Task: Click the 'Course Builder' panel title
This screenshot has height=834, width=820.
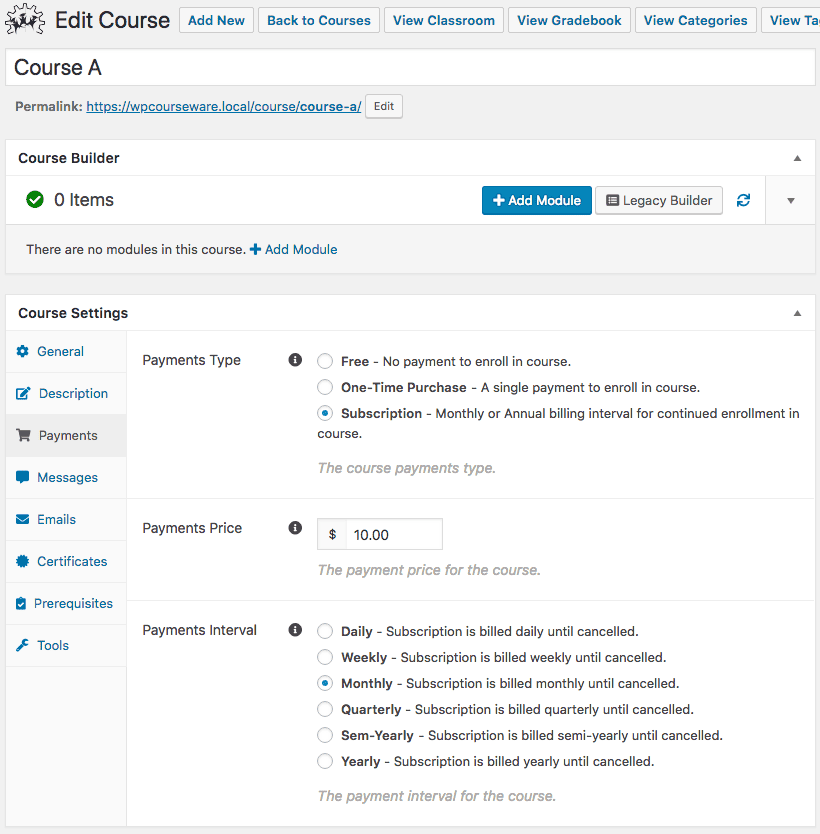Action: coord(69,158)
